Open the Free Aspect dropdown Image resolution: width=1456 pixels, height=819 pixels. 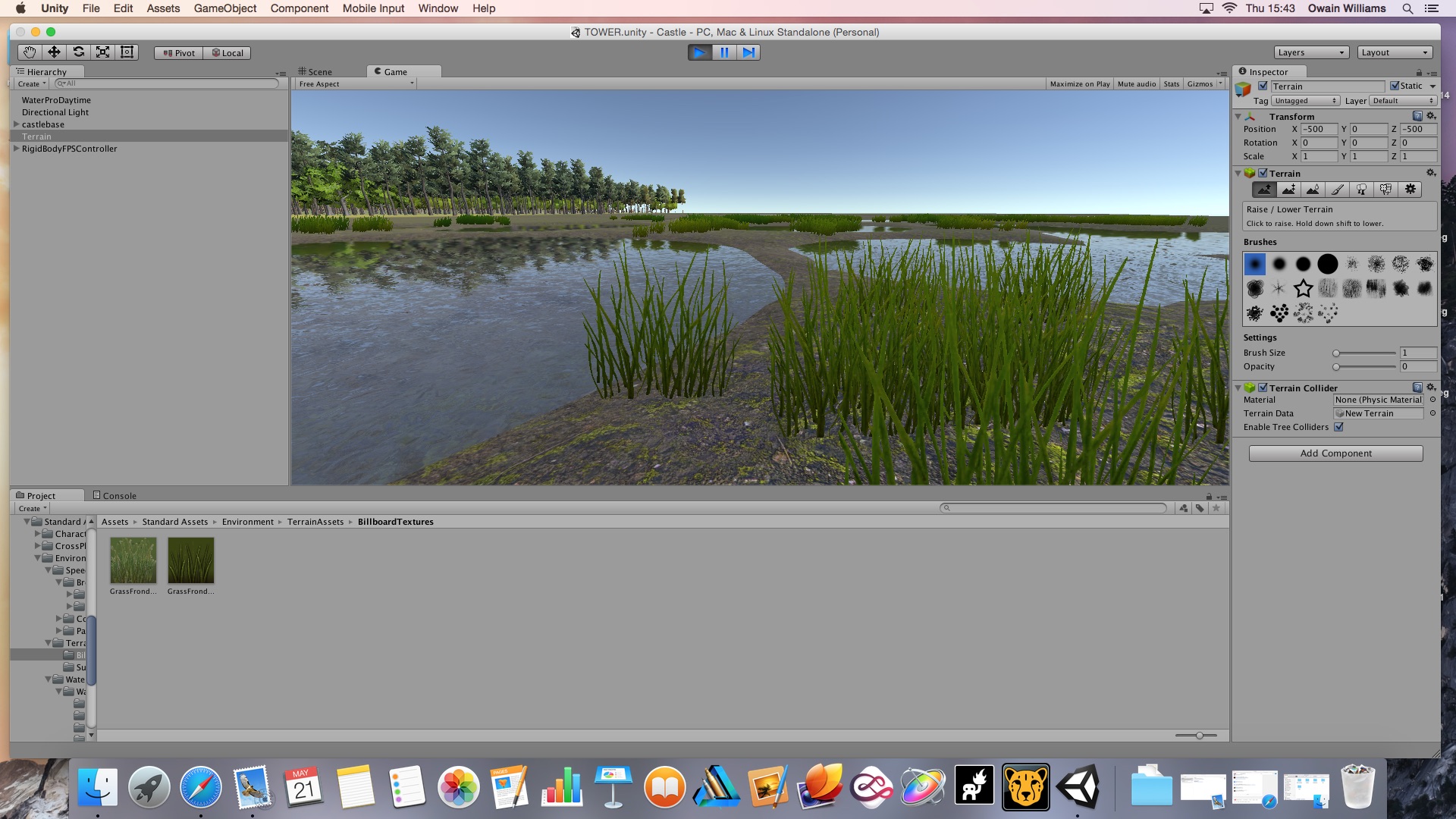pos(356,84)
